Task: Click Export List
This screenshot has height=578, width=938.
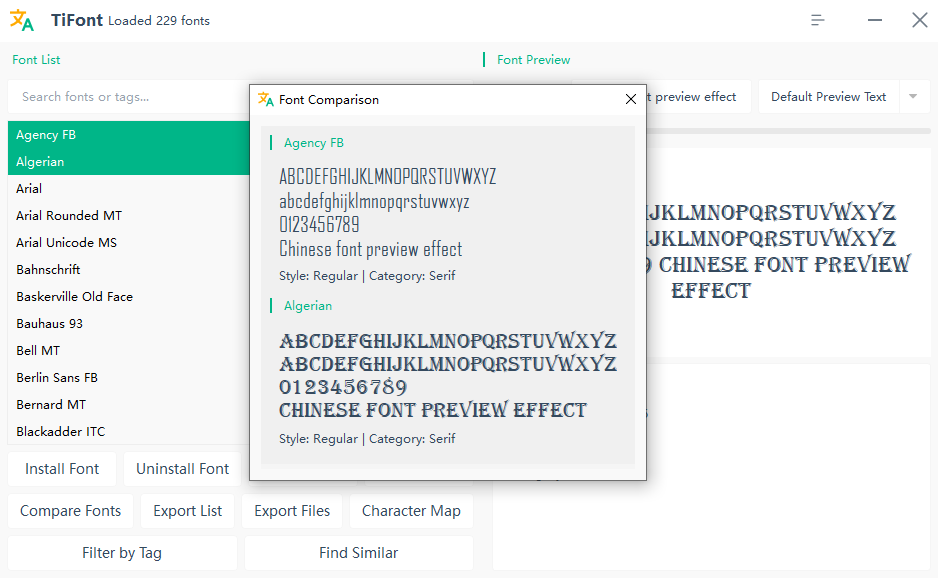Action: (x=187, y=511)
